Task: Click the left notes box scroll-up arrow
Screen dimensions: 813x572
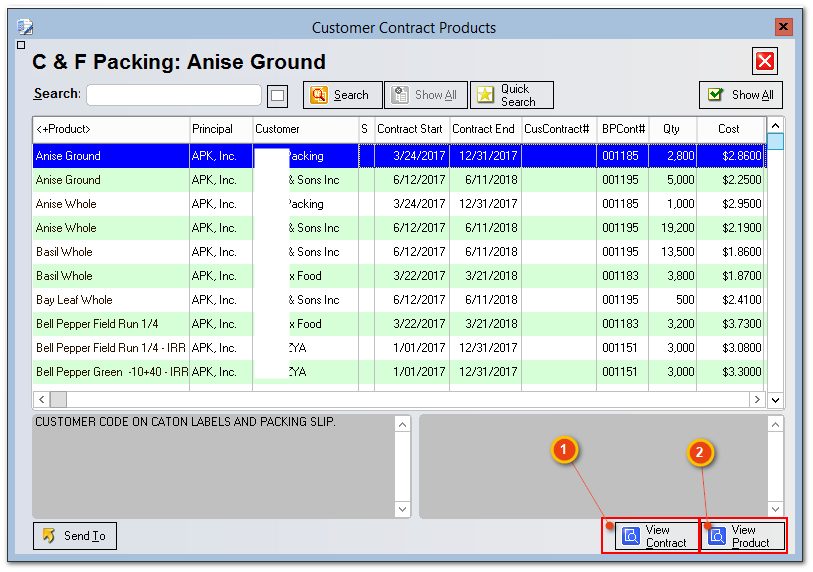Action: point(402,425)
